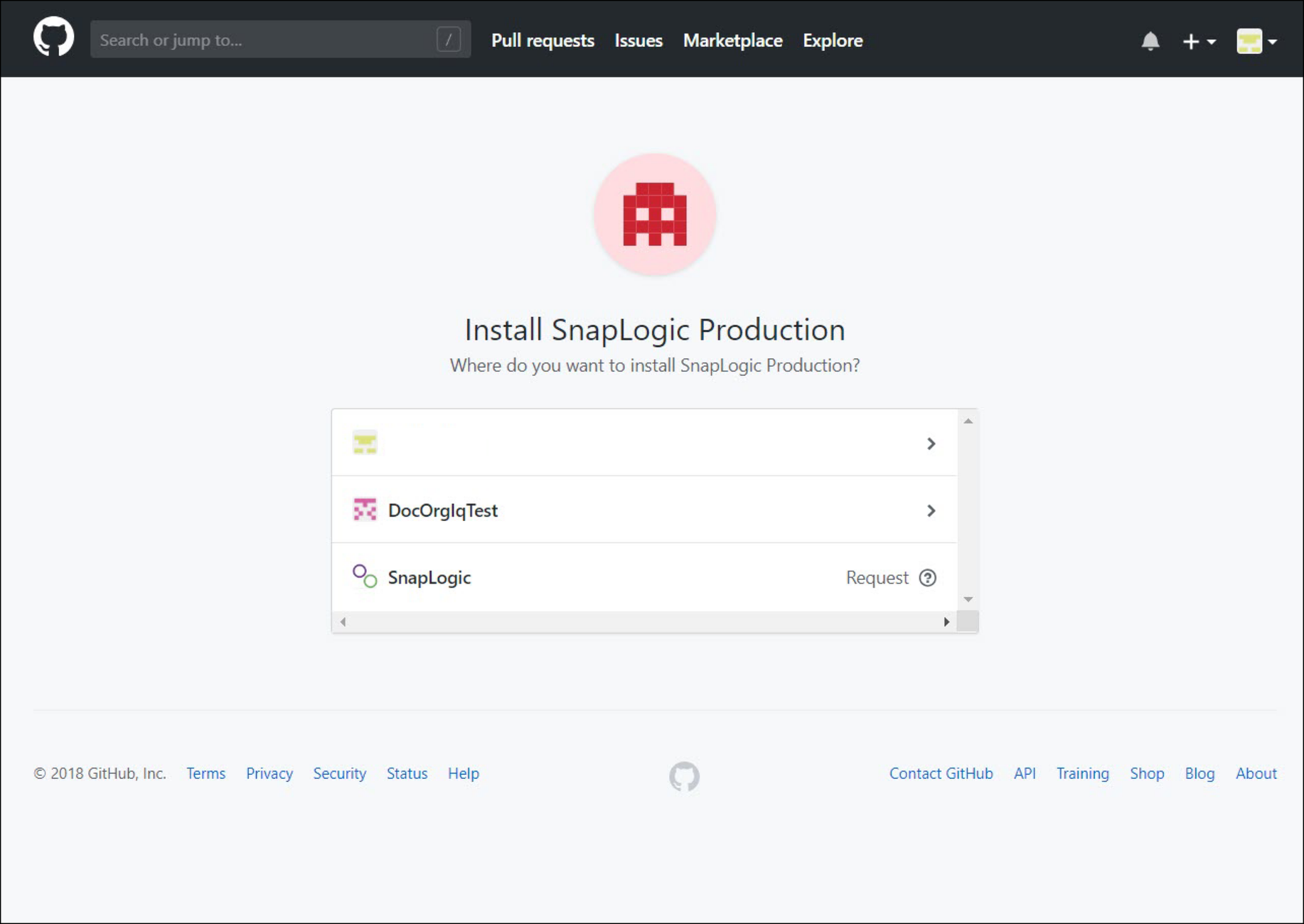
Task: Select the first account in the list
Action: (640, 442)
